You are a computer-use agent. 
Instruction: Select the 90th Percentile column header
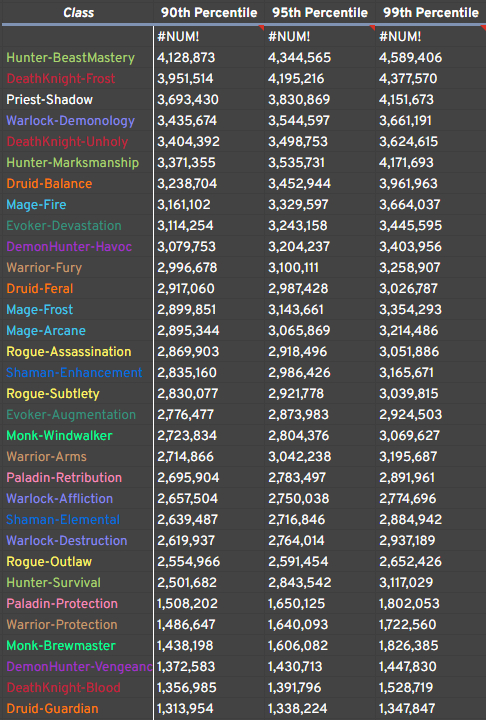click(209, 12)
